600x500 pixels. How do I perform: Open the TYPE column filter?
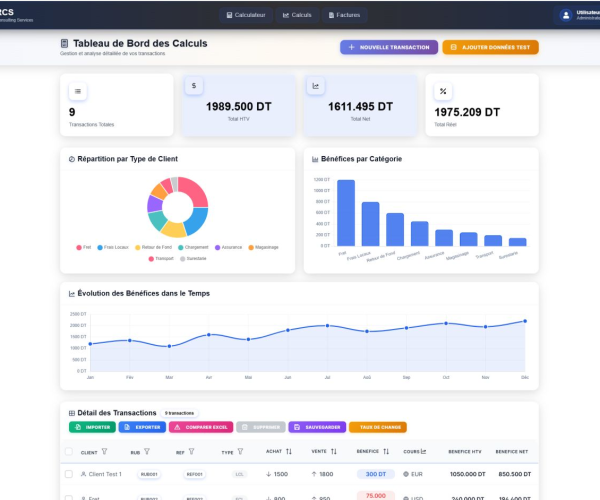(x=240, y=451)
